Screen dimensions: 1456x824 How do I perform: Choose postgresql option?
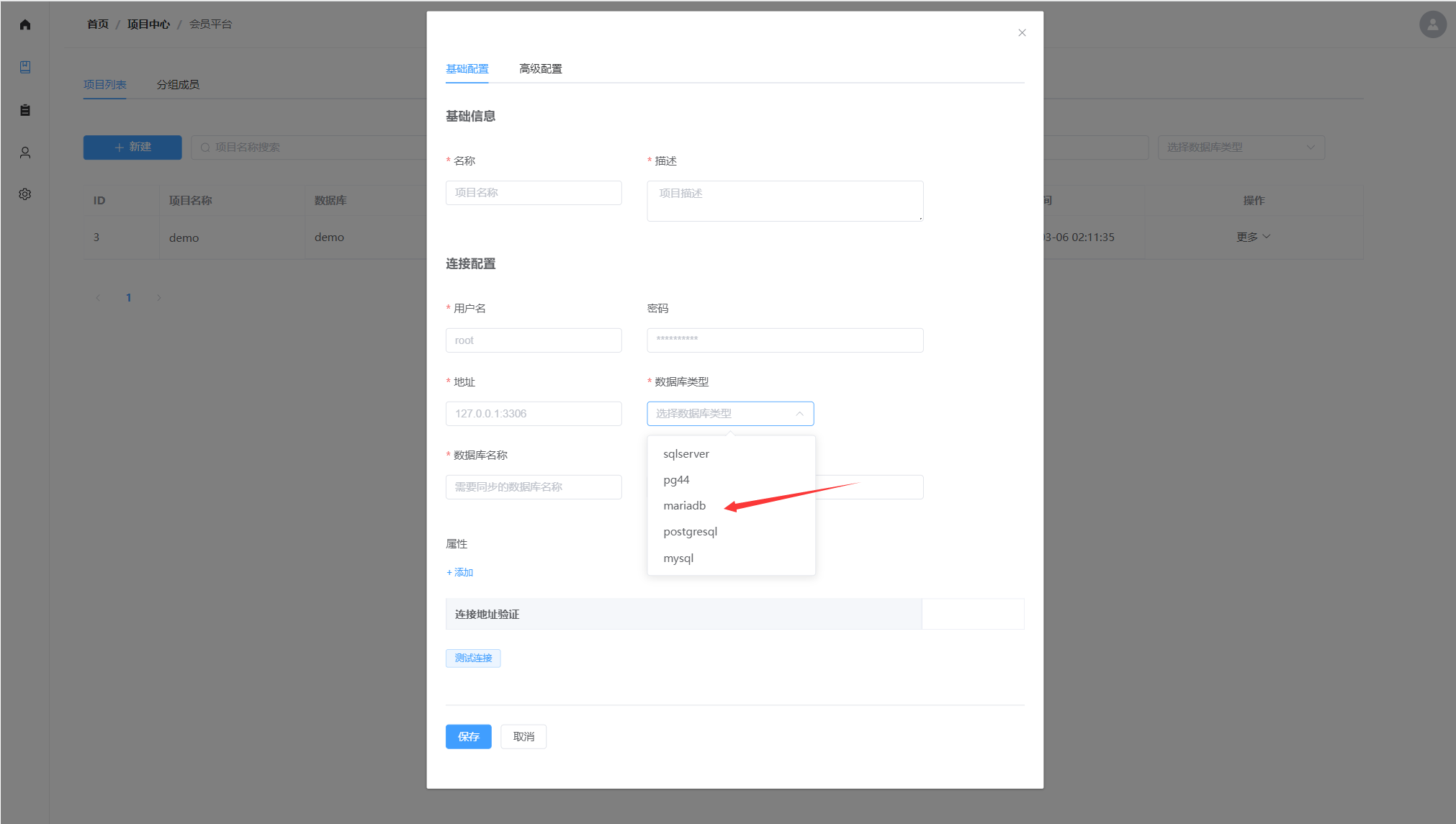[x=690, y=532]
